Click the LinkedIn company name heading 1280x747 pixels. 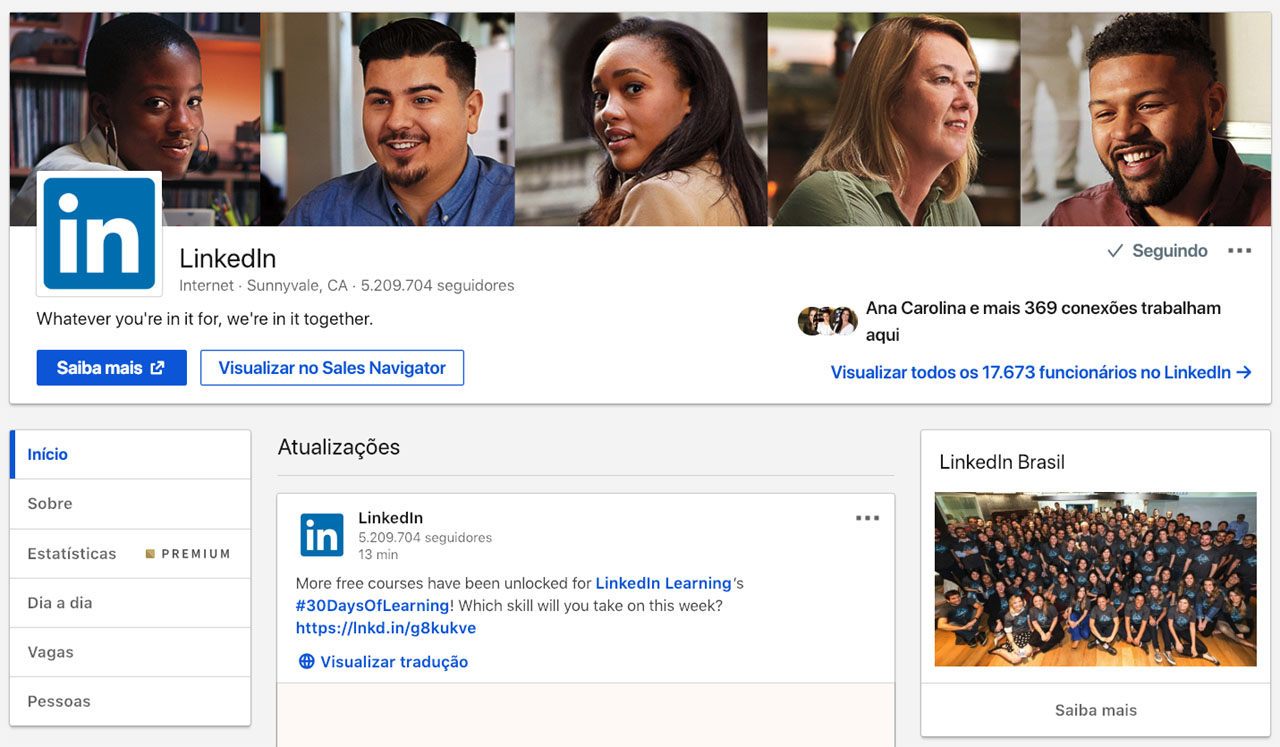[227, 258]
